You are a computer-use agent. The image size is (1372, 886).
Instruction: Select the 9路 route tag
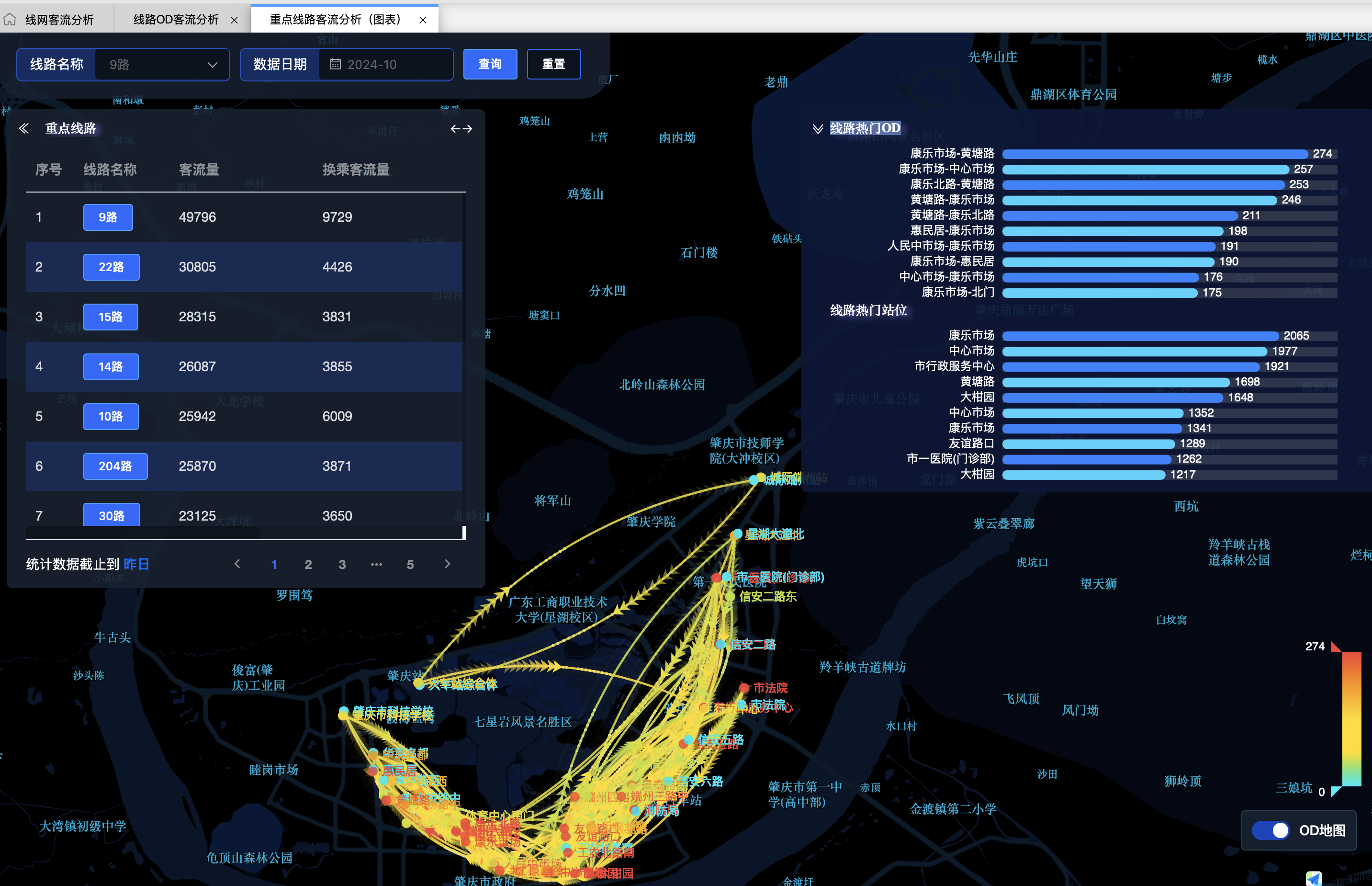point(108,217)
